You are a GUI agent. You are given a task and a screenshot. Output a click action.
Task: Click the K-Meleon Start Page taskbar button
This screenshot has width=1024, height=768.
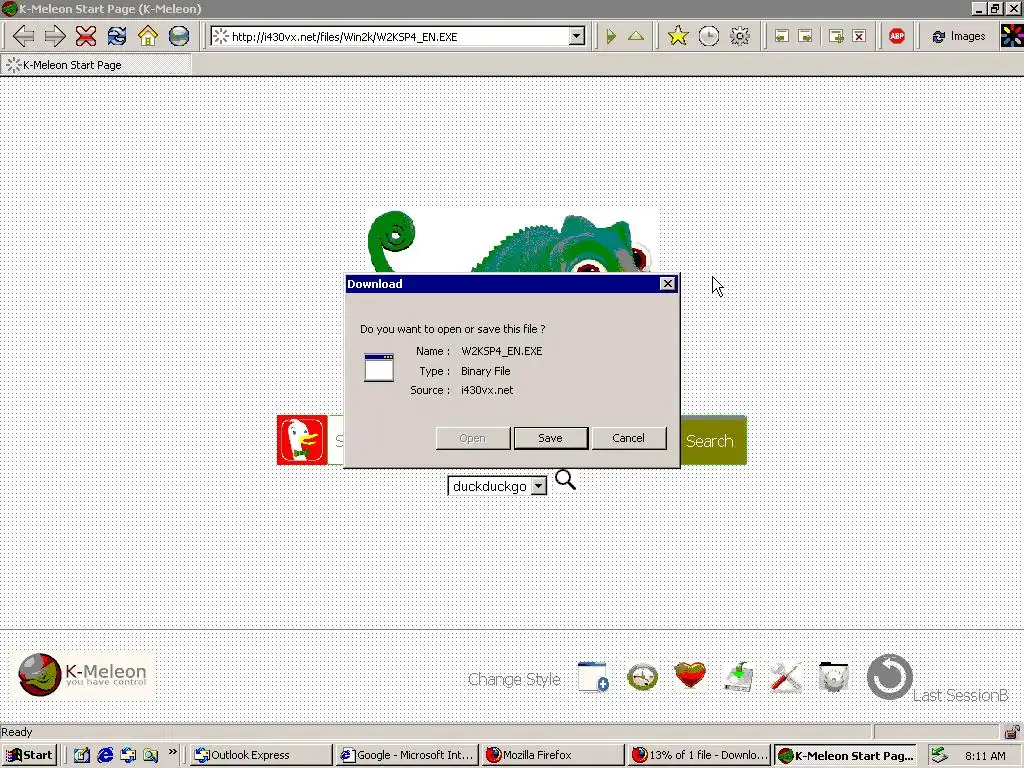pos(846,755)
